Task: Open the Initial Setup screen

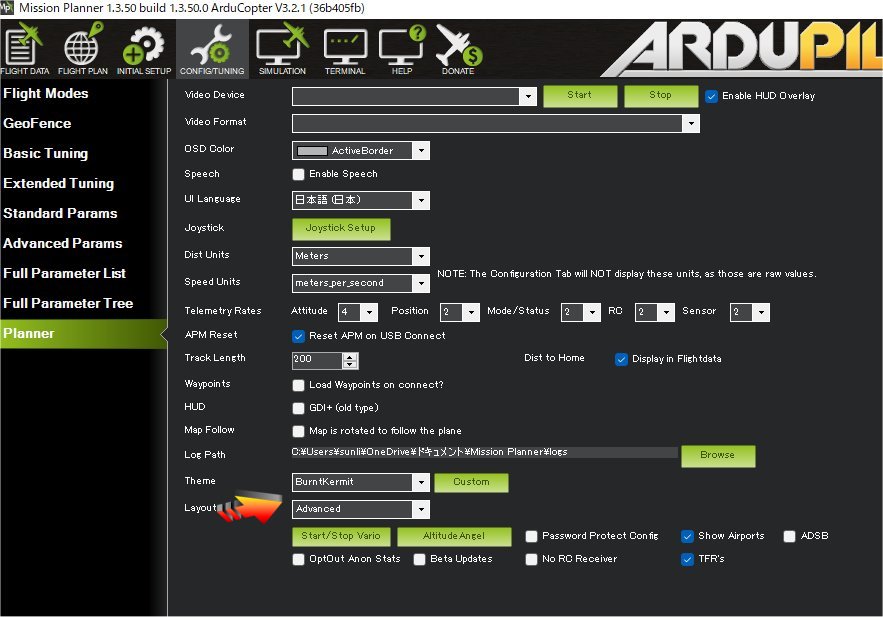Action: (144, 50)
